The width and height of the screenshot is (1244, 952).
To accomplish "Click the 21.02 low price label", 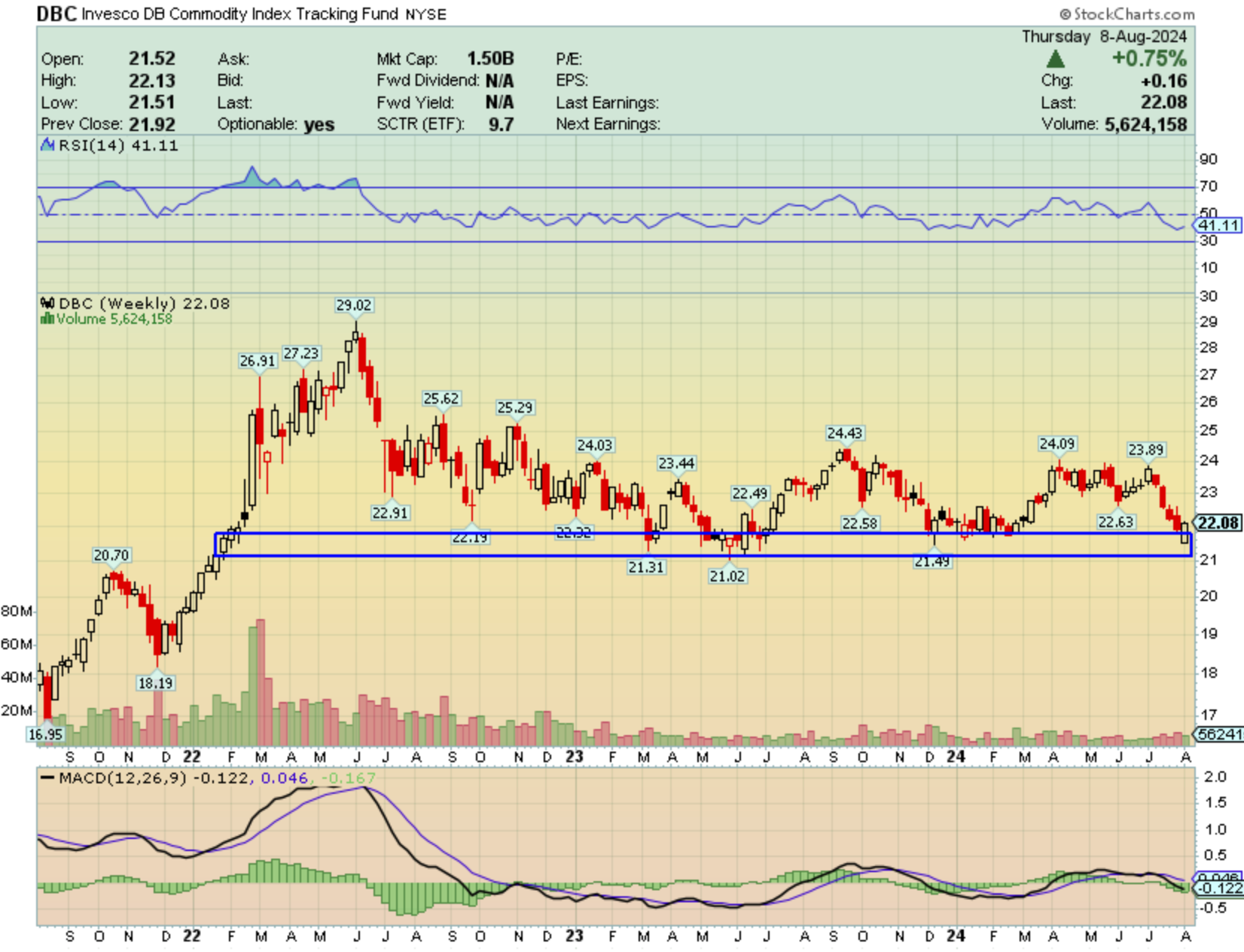I will point(727,576).
